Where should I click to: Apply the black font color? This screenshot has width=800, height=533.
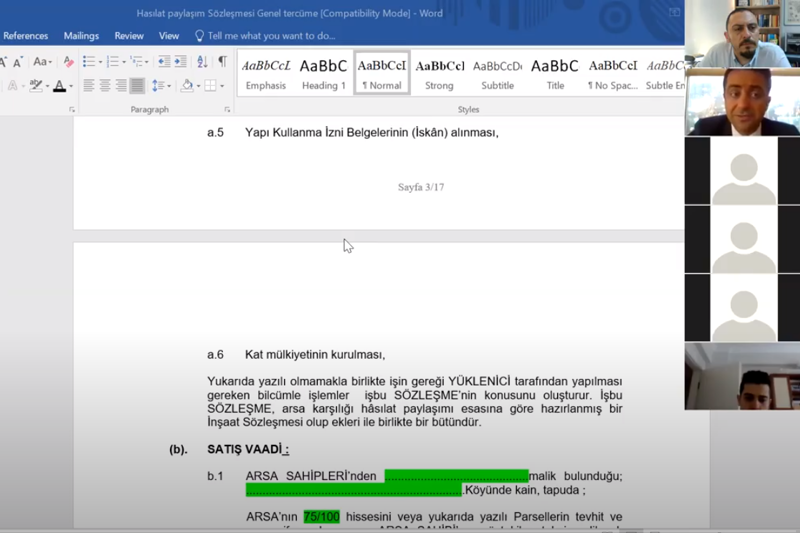point(60,86)
